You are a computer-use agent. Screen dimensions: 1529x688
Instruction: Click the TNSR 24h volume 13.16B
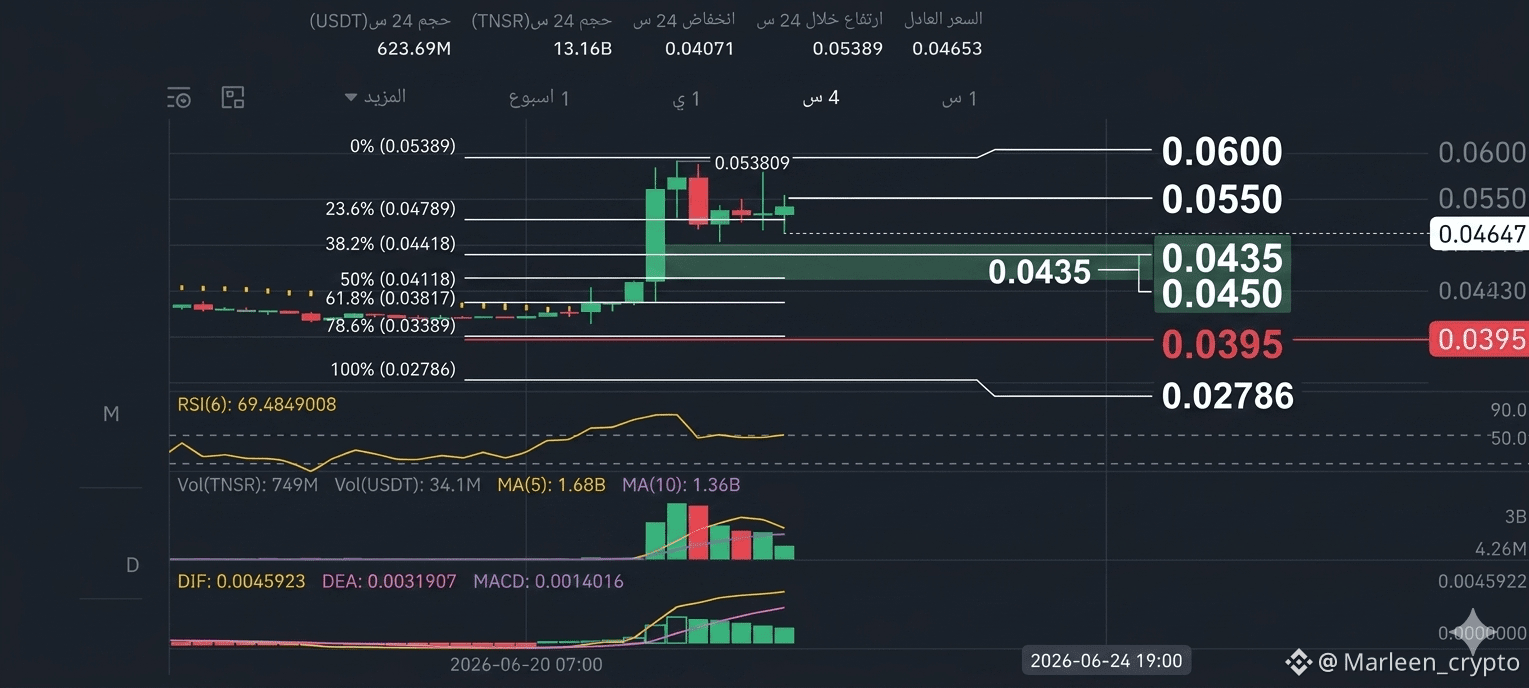582,48
